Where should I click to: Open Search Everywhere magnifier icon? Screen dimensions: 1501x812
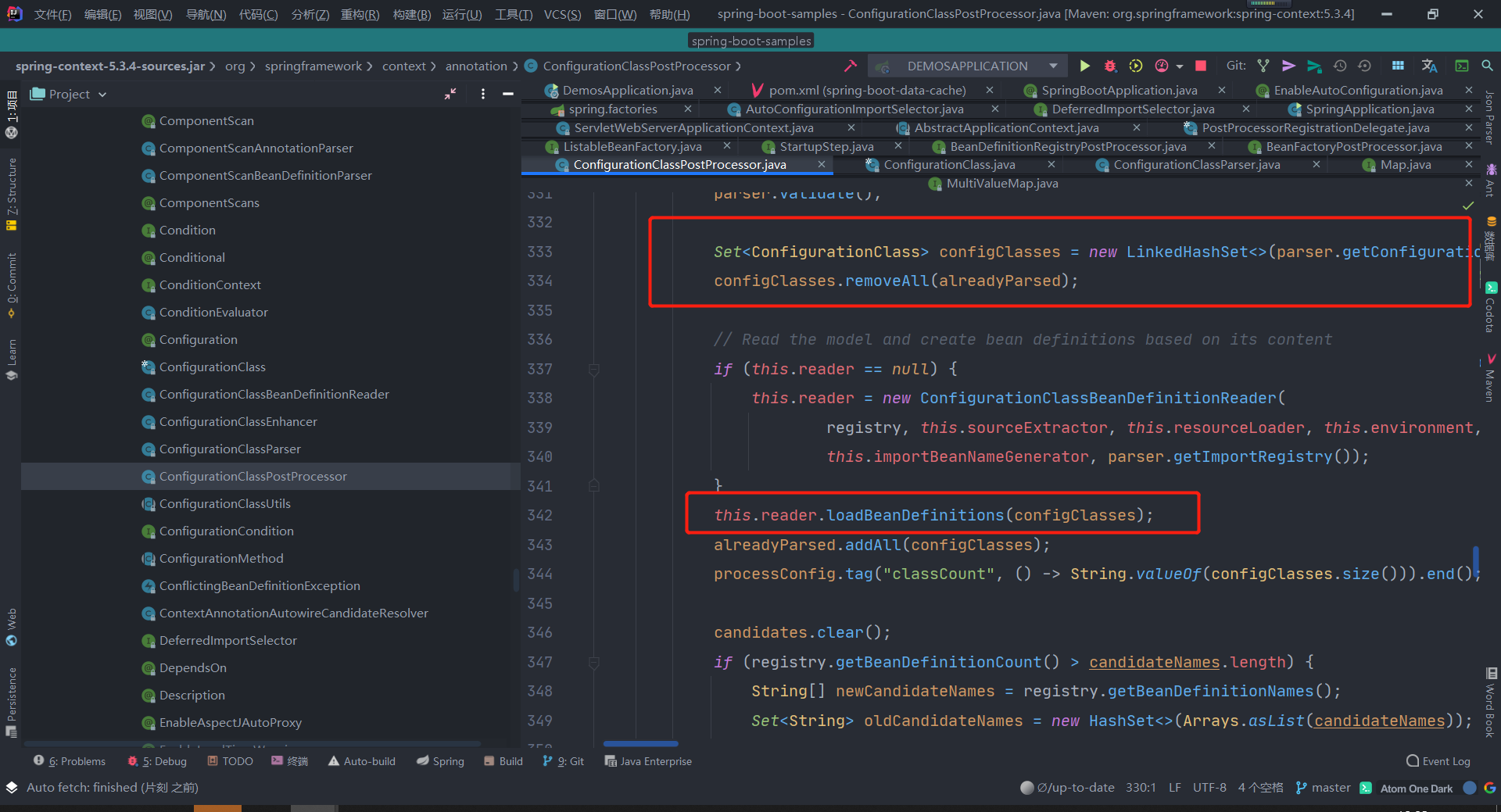[1487, 66]
